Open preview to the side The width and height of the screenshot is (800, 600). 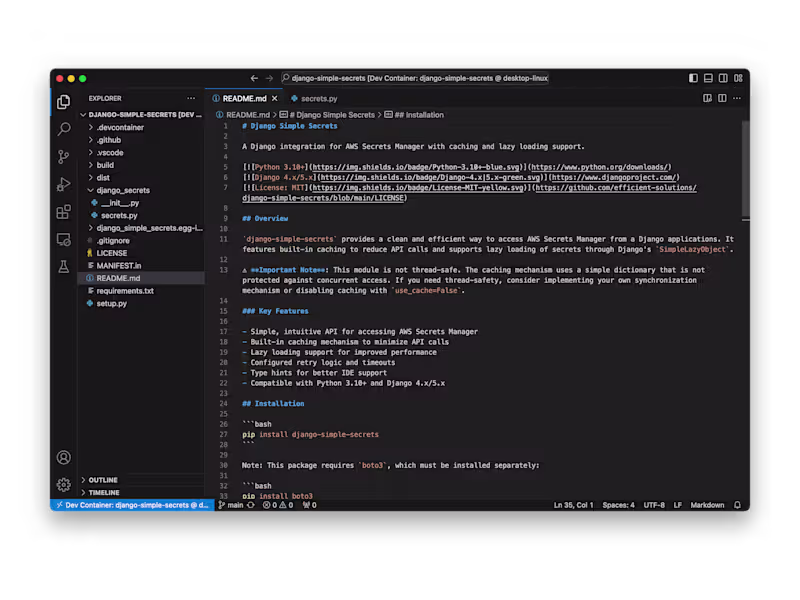(707, 98)
